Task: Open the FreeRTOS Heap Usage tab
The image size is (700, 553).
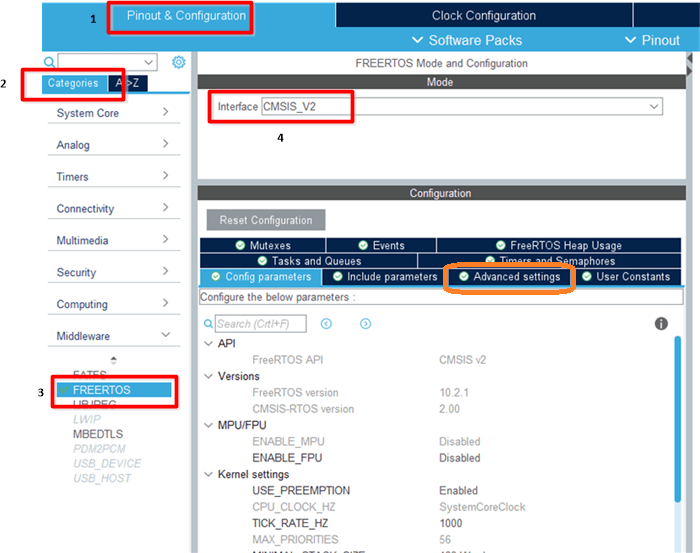Action: (559, 245)
